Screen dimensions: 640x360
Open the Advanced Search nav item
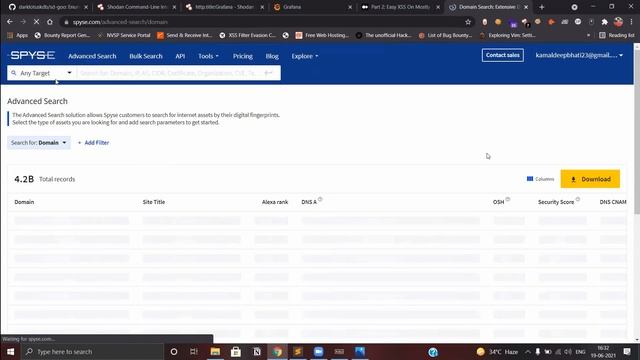point(92,56)
